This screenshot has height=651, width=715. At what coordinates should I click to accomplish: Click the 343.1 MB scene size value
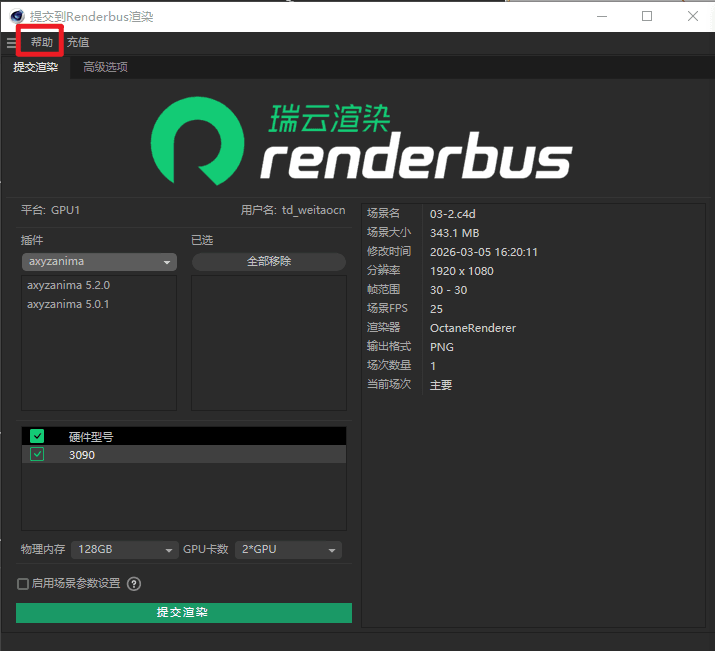(454, 233)
